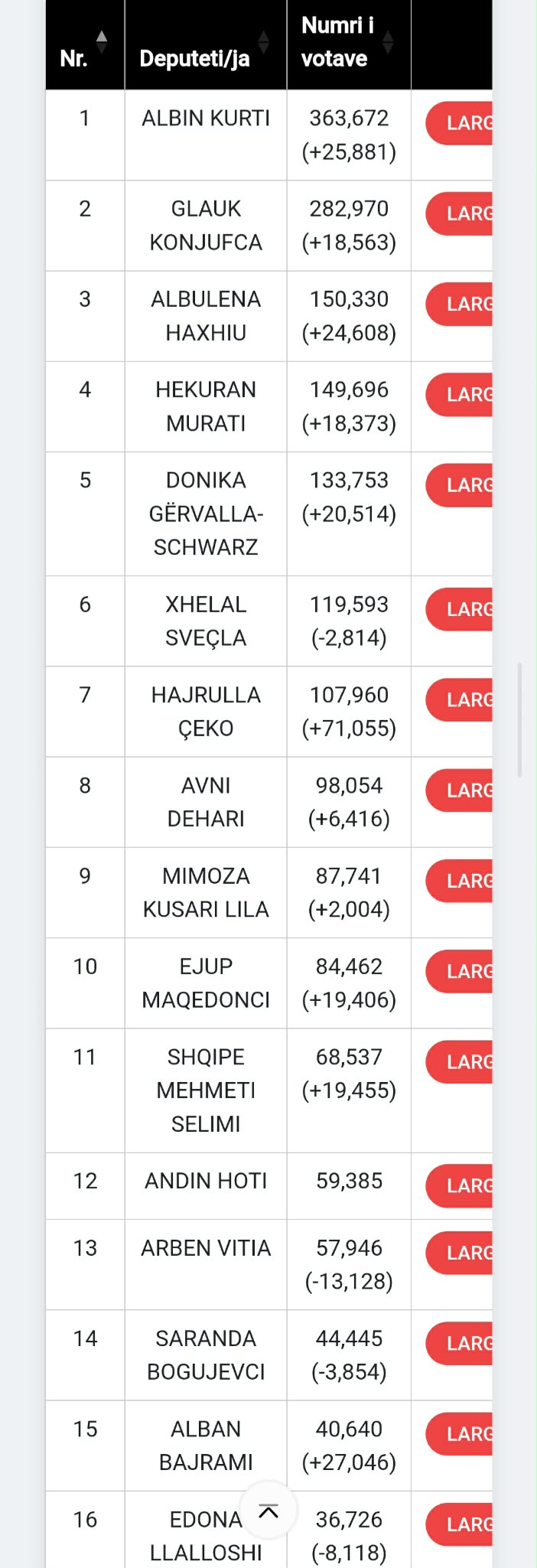Open red button for Glauk Konjufca

point(460,214)
